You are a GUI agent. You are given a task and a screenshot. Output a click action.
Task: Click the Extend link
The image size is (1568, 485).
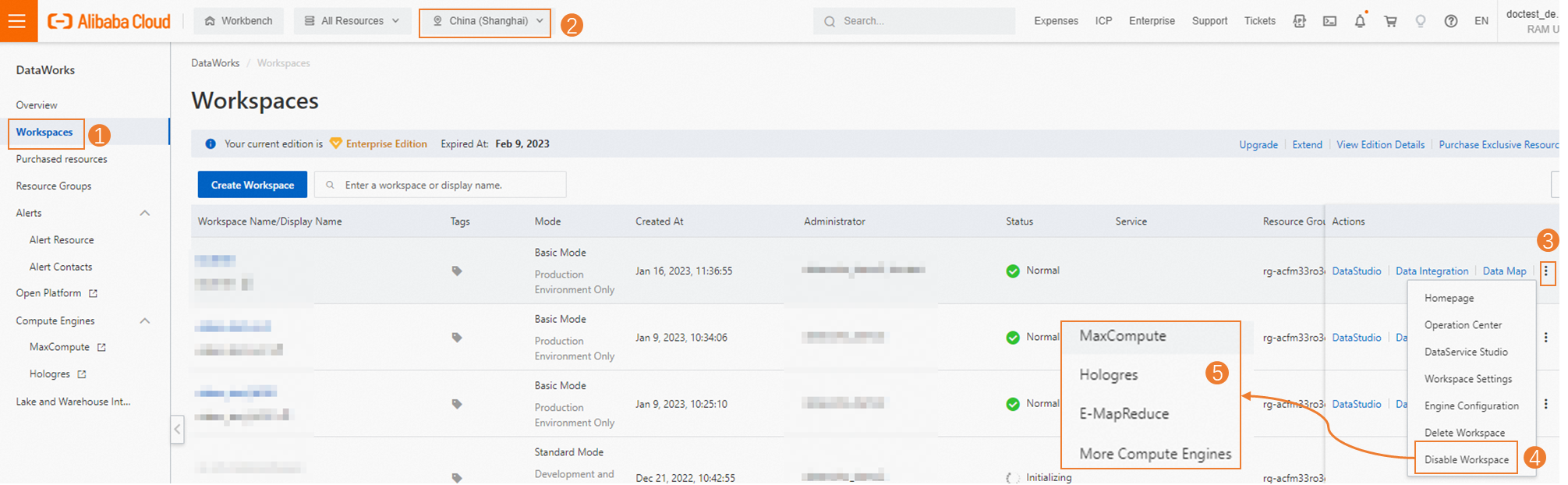click(1307, 145)
